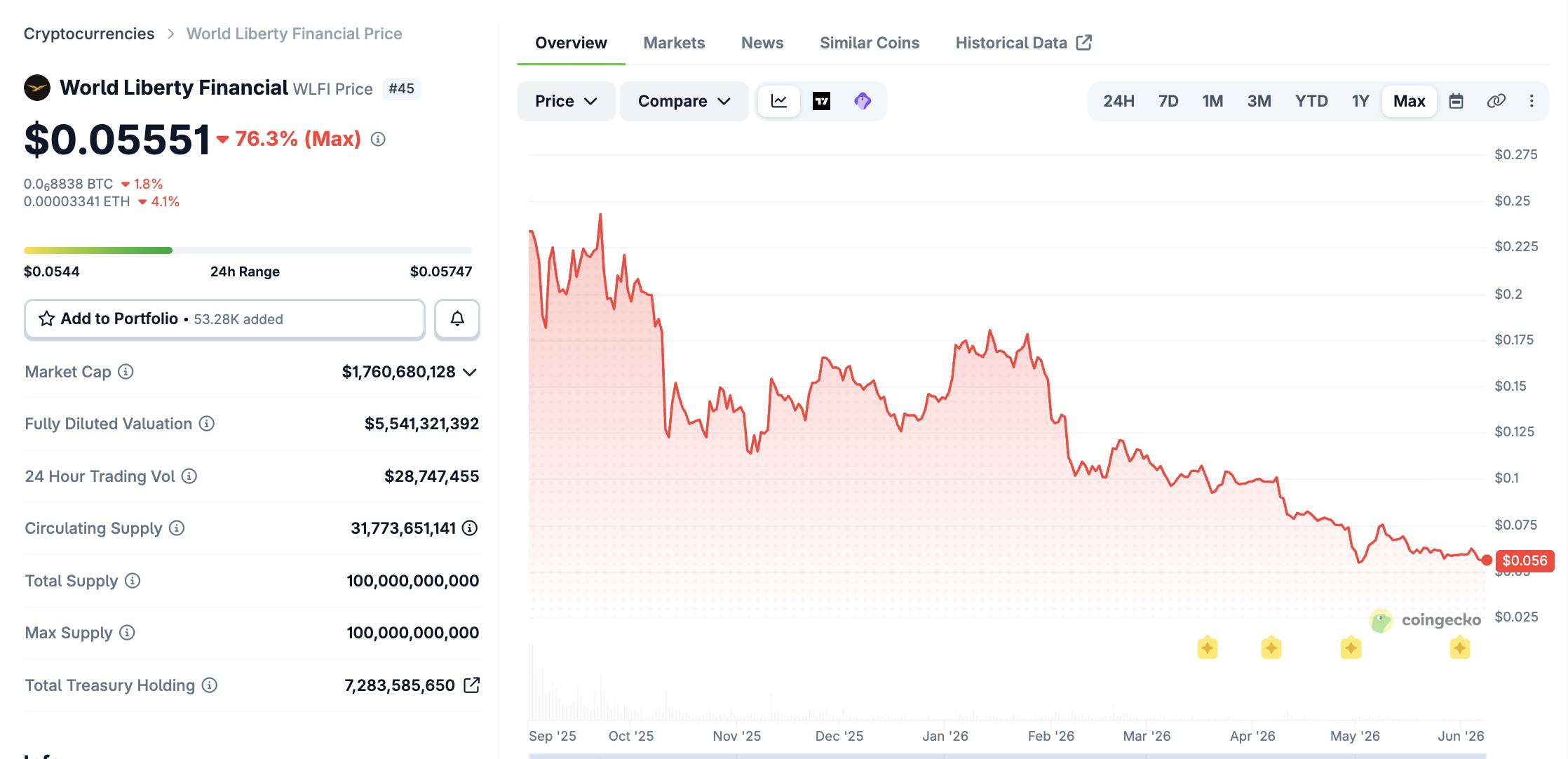The image size is (1568, 759).
Task: Select the 1Y time range
Action: 1360,101
